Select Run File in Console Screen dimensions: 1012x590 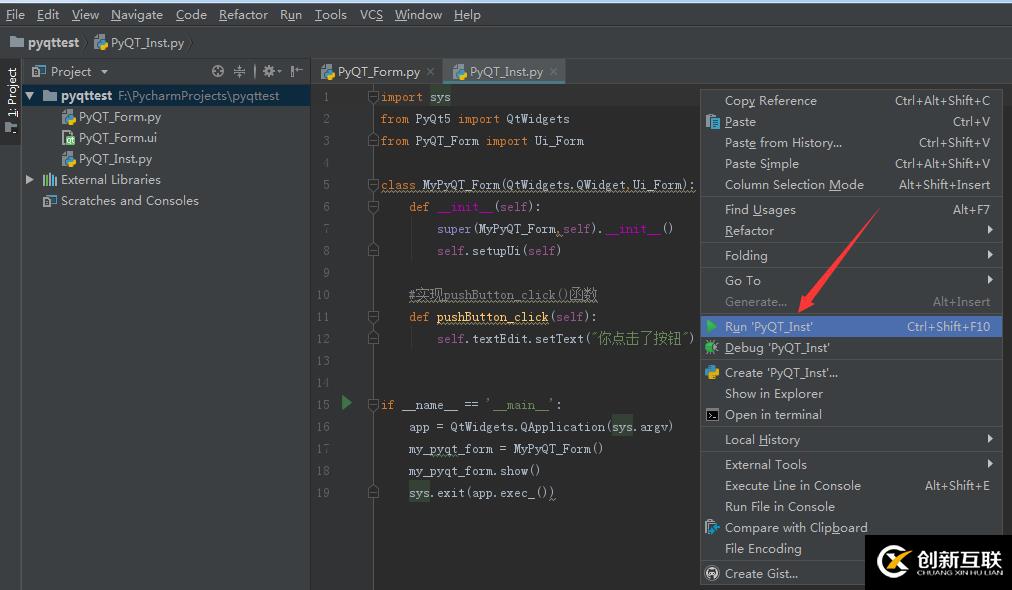point(851,507)
